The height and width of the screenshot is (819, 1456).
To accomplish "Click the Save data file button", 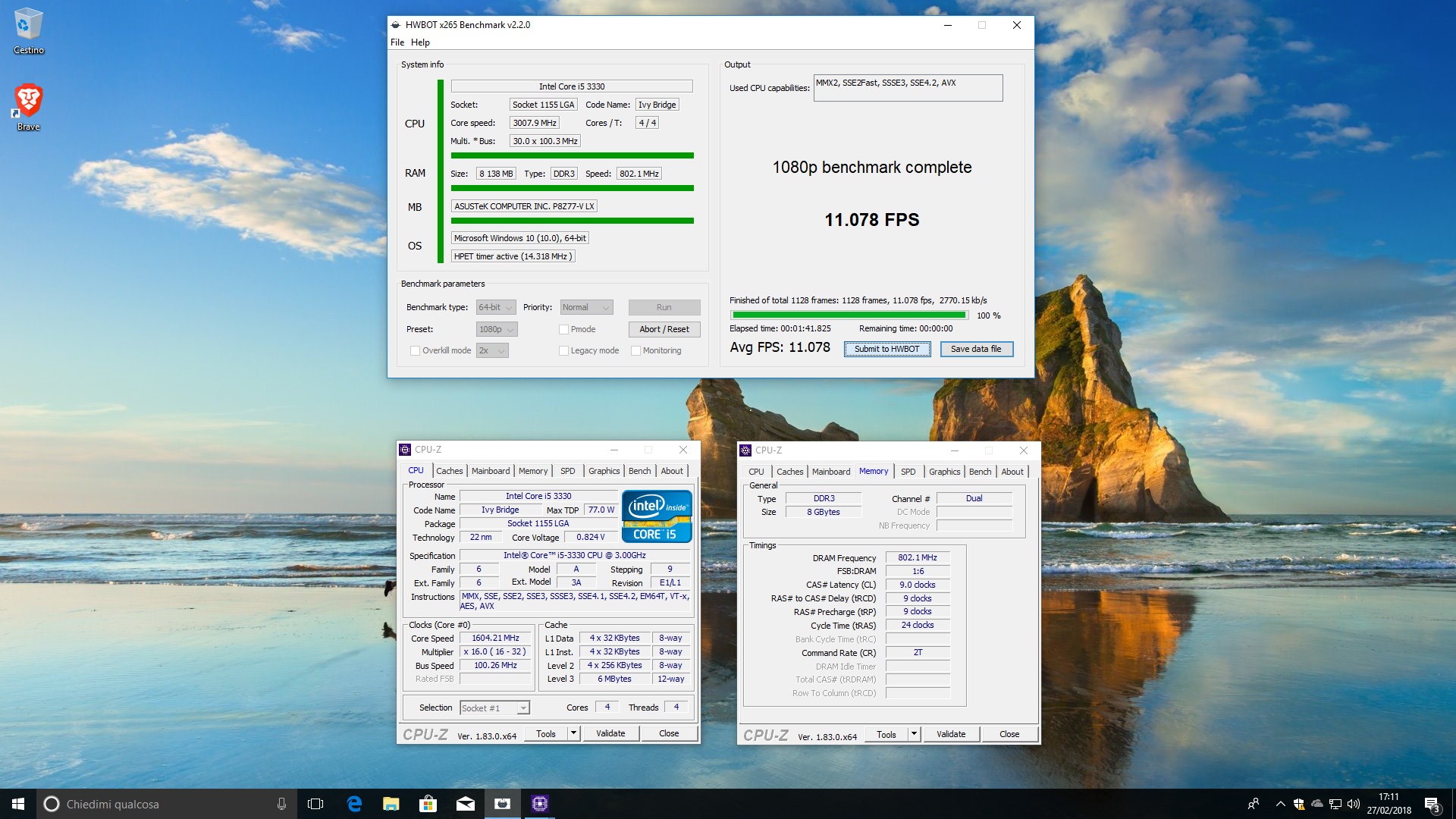I will point(977,349).
